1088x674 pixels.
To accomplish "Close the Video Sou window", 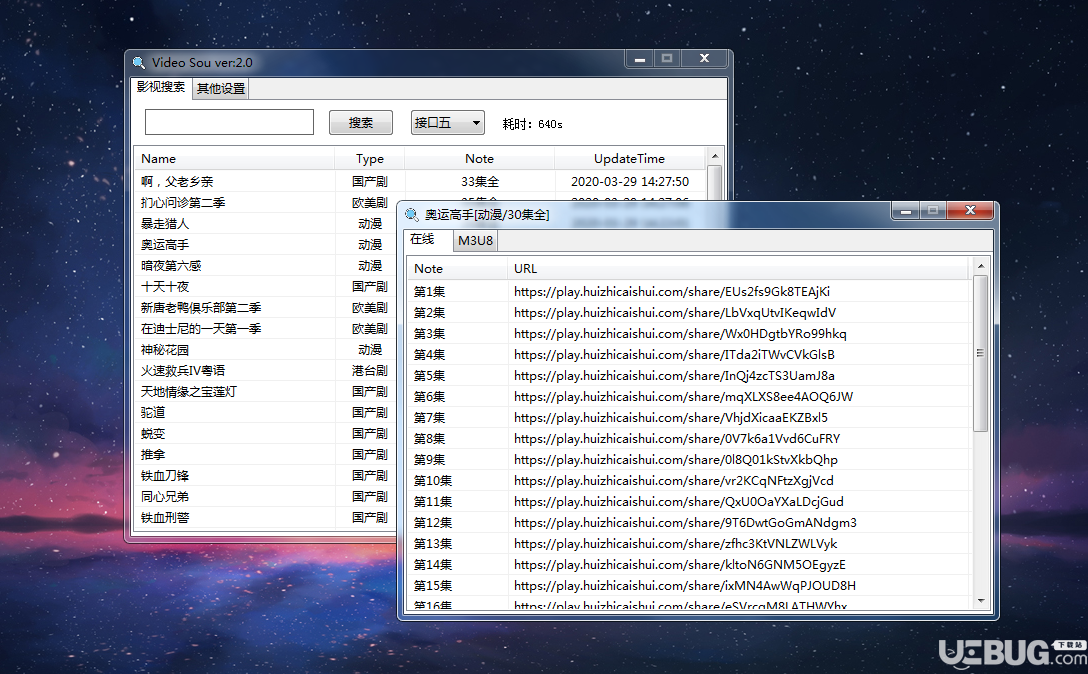I will tap(704, 59).
